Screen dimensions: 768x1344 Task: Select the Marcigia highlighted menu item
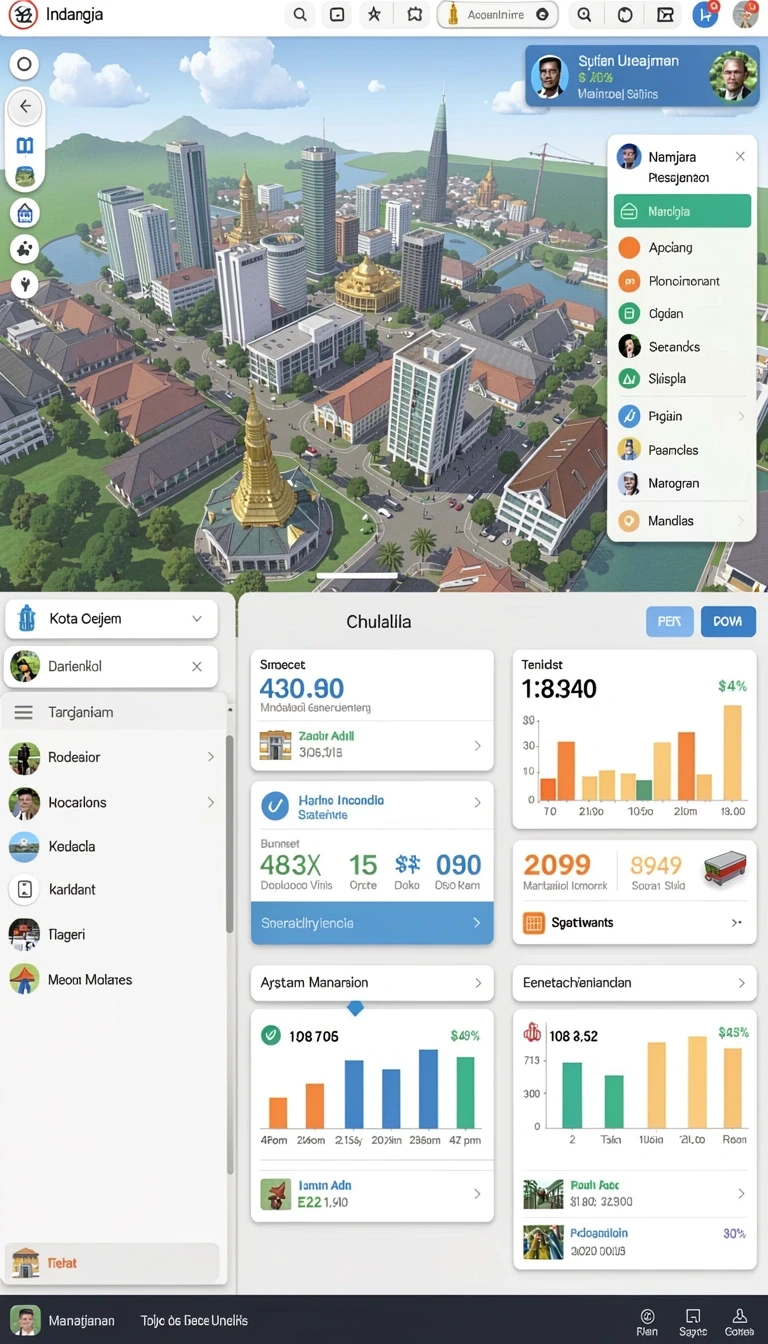click(x=682, y=212)
